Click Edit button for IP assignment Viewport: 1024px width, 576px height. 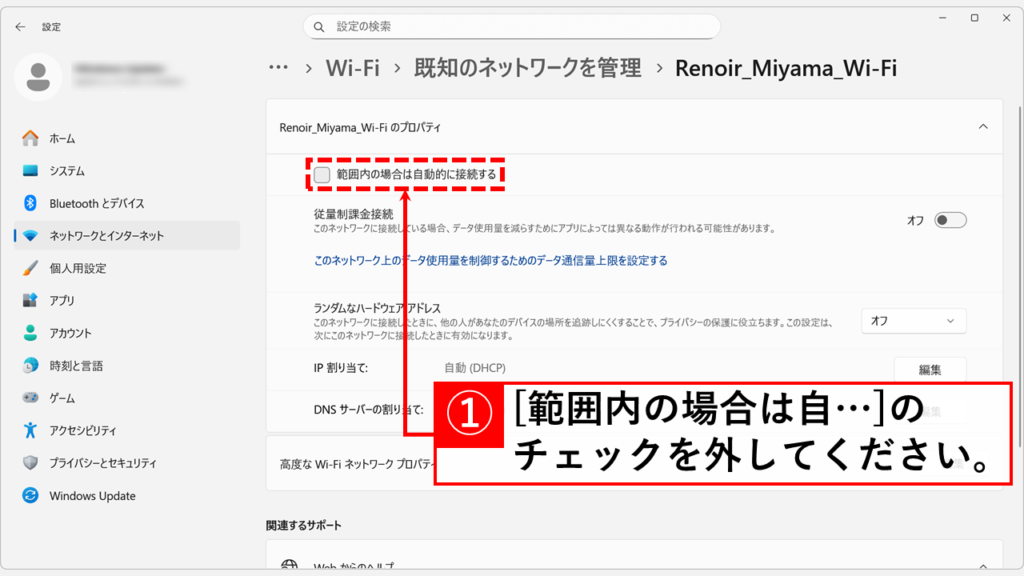tap(929, 369)
